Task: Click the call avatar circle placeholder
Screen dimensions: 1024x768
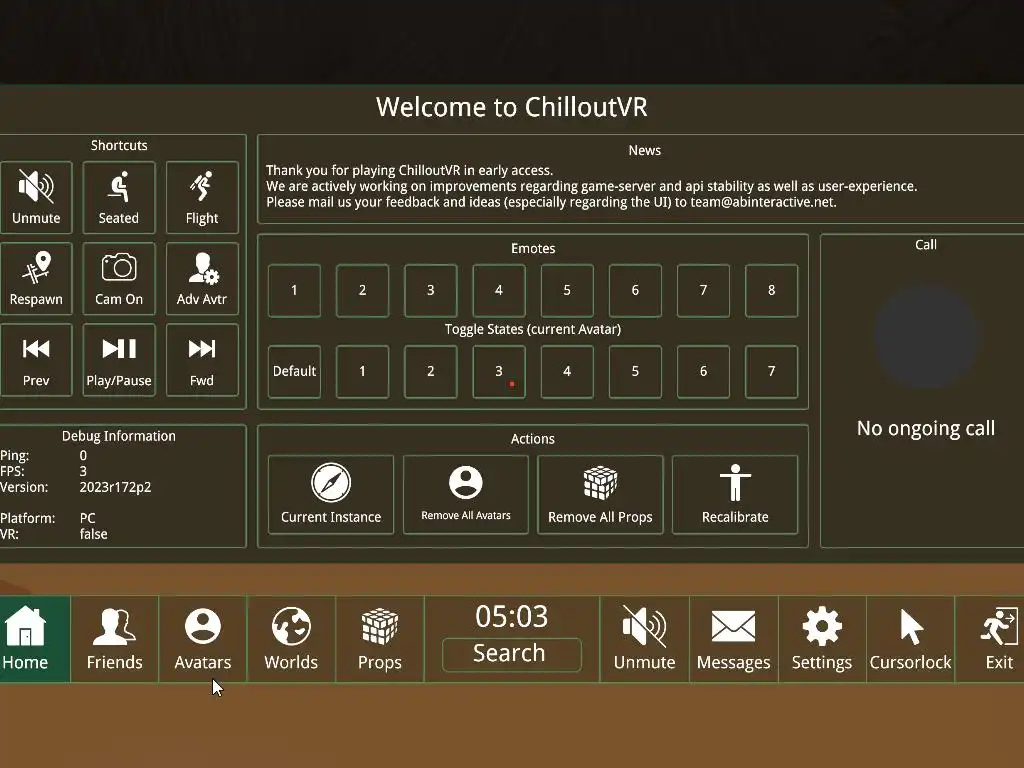Action: point(926,336)
